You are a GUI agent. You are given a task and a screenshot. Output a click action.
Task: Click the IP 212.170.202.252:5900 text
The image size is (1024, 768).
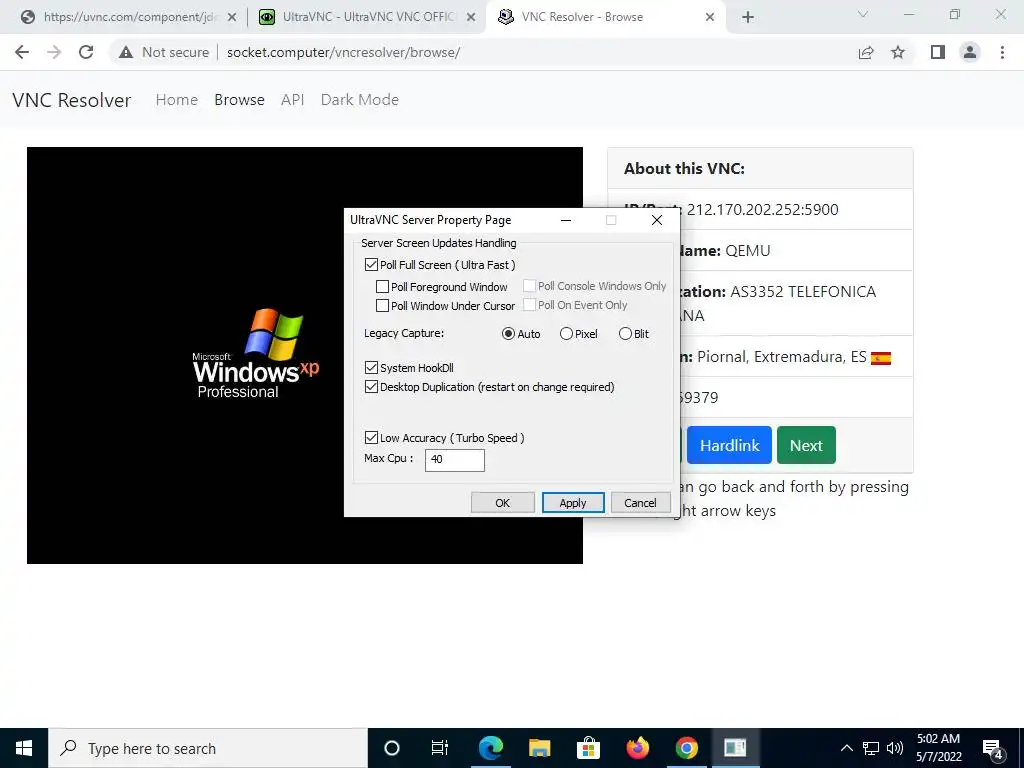(762, 210)
